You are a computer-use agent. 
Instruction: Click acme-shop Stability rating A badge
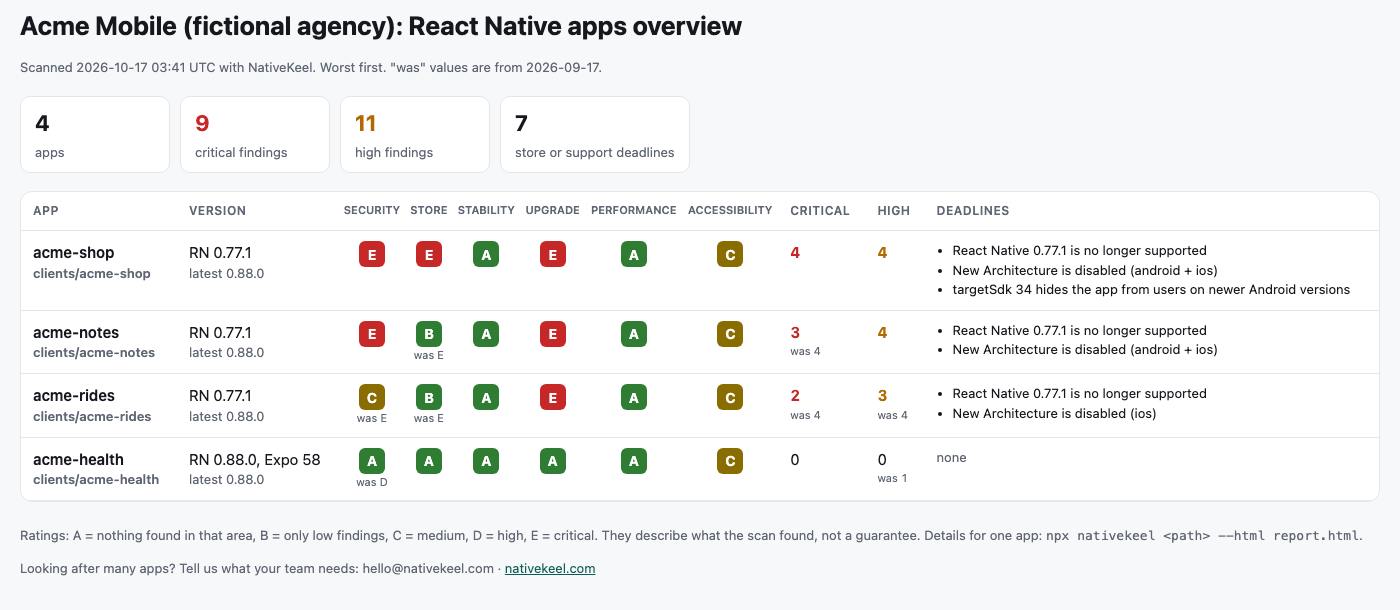[486, 254]
